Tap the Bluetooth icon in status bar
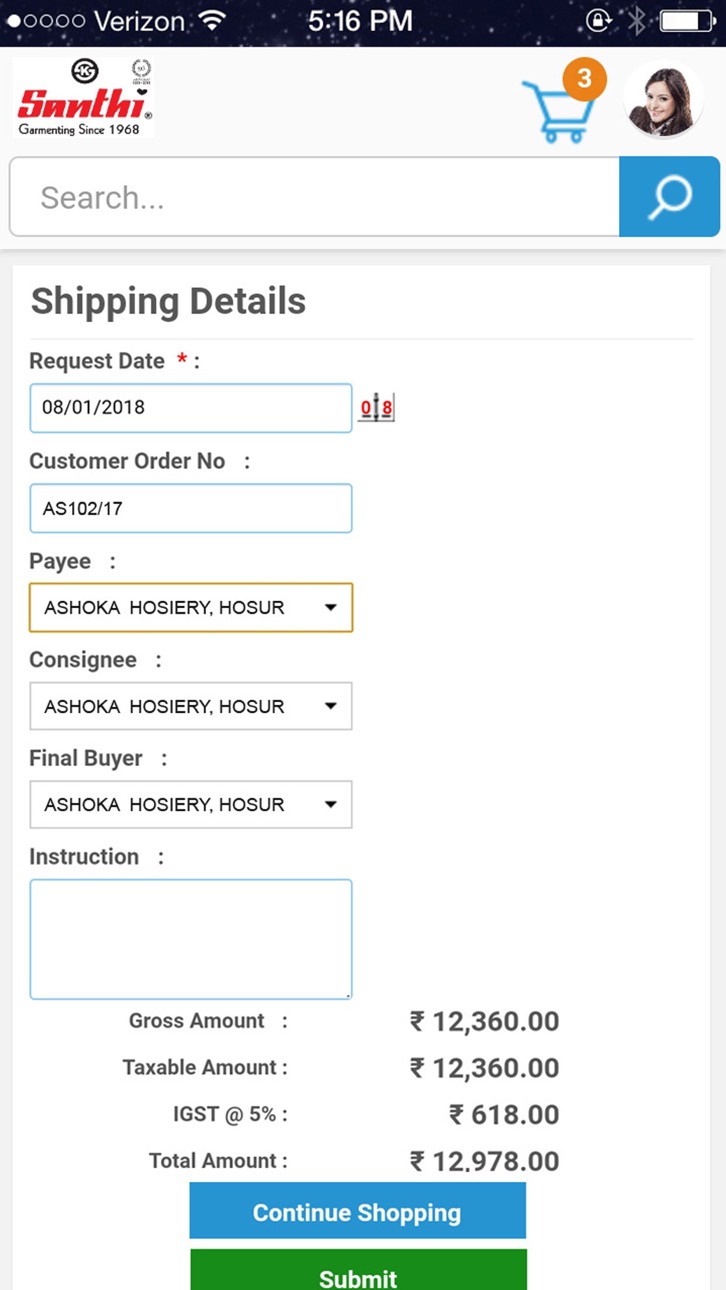Viewport: 726px width, 1290px height. tap(635, 20)
